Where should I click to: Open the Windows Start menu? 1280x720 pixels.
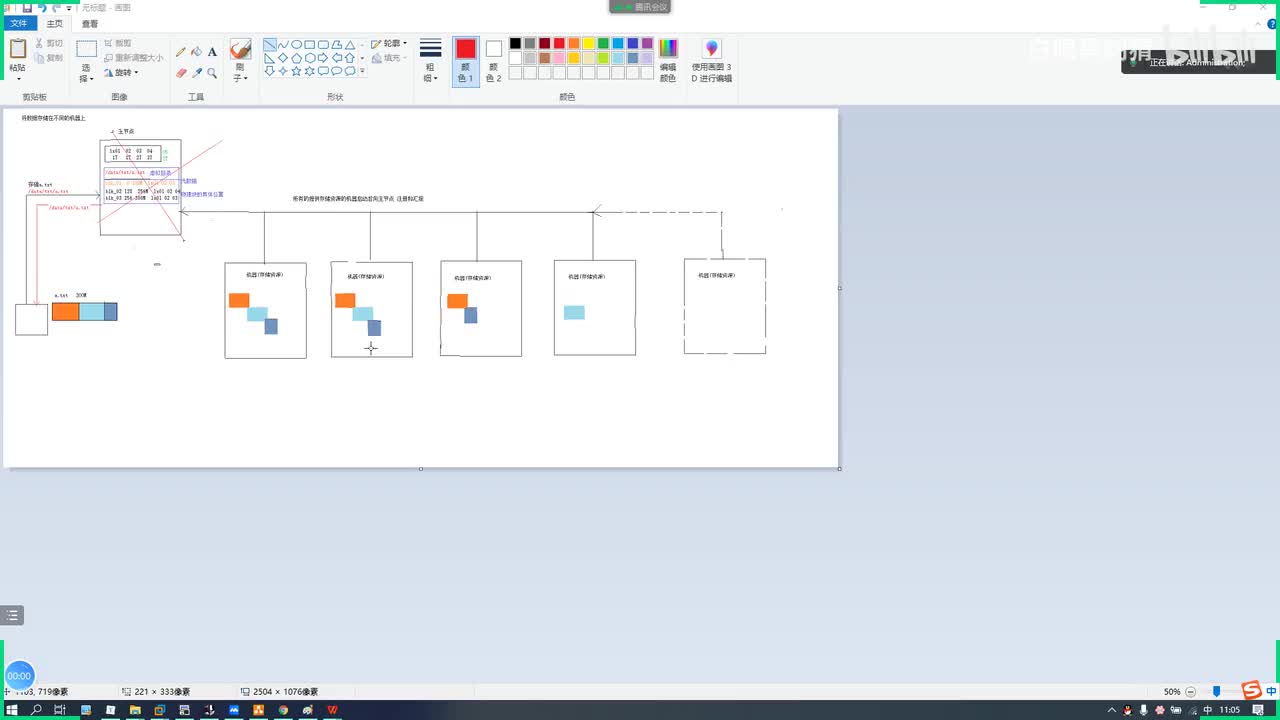coord(12,710)
